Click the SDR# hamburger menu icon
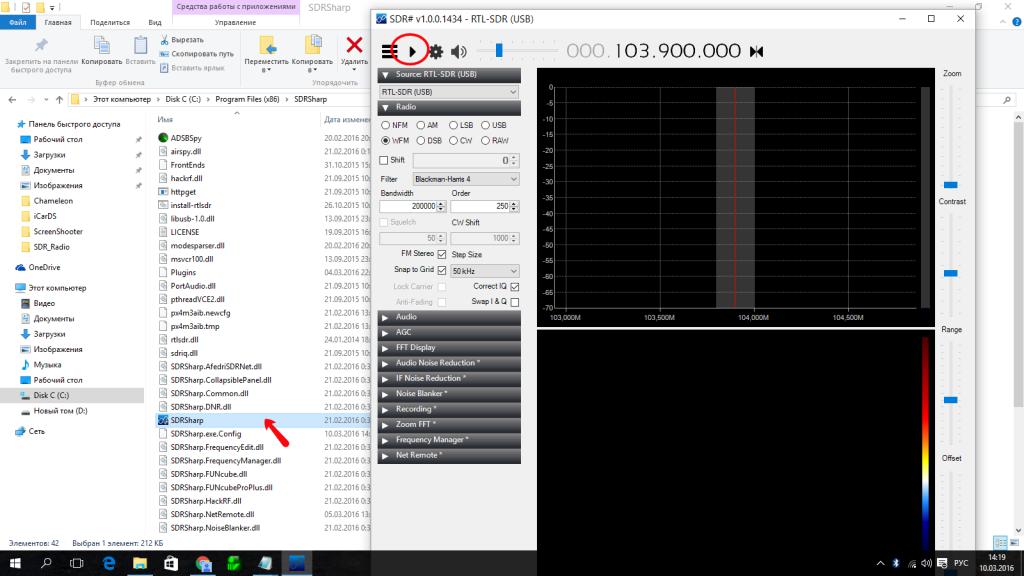 (x=389, y=51)
